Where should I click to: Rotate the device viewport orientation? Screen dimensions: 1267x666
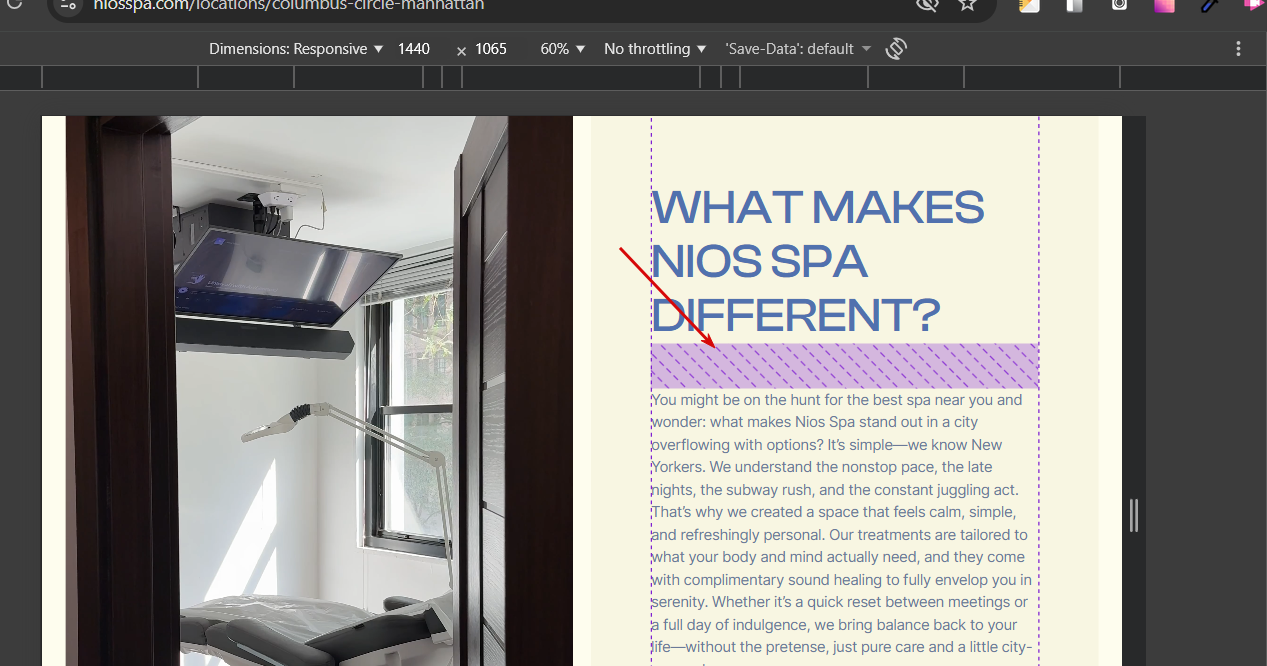tap(896, 48)
